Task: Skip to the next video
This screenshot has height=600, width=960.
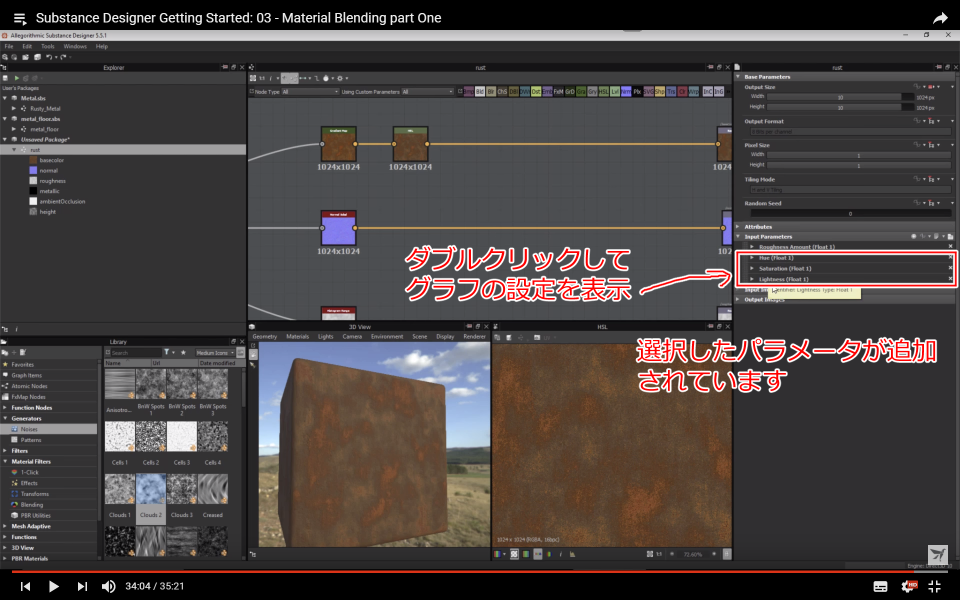Action: (82, 586)
